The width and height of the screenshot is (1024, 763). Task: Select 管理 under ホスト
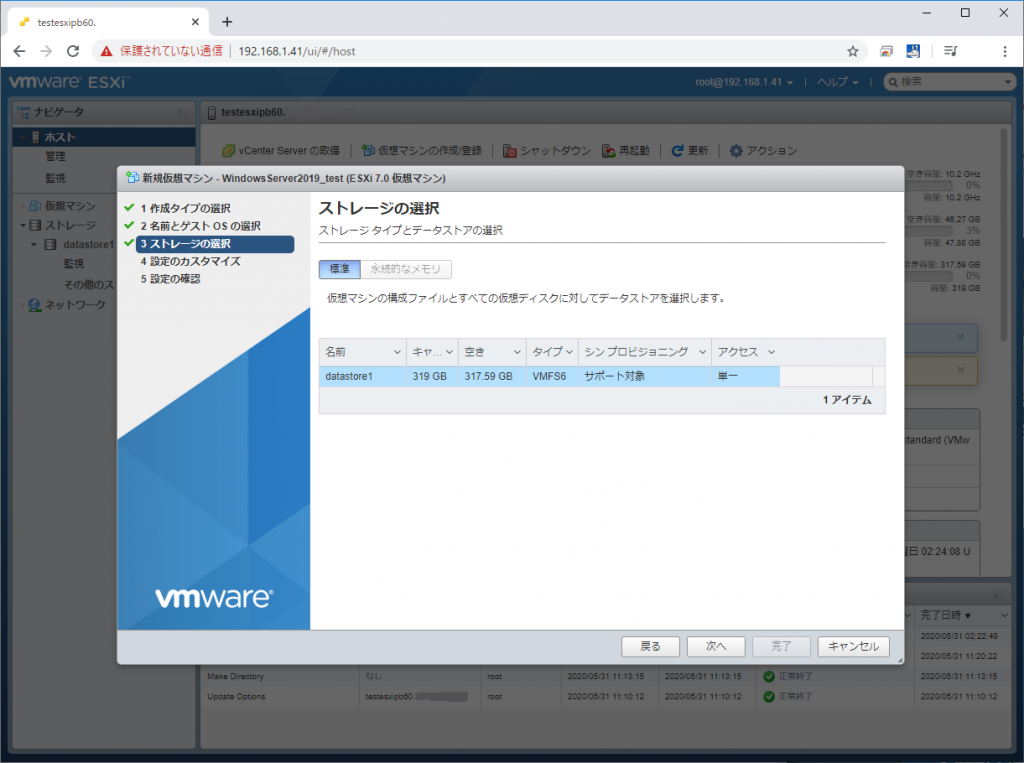pyautogui.click(x=56, y=156)
